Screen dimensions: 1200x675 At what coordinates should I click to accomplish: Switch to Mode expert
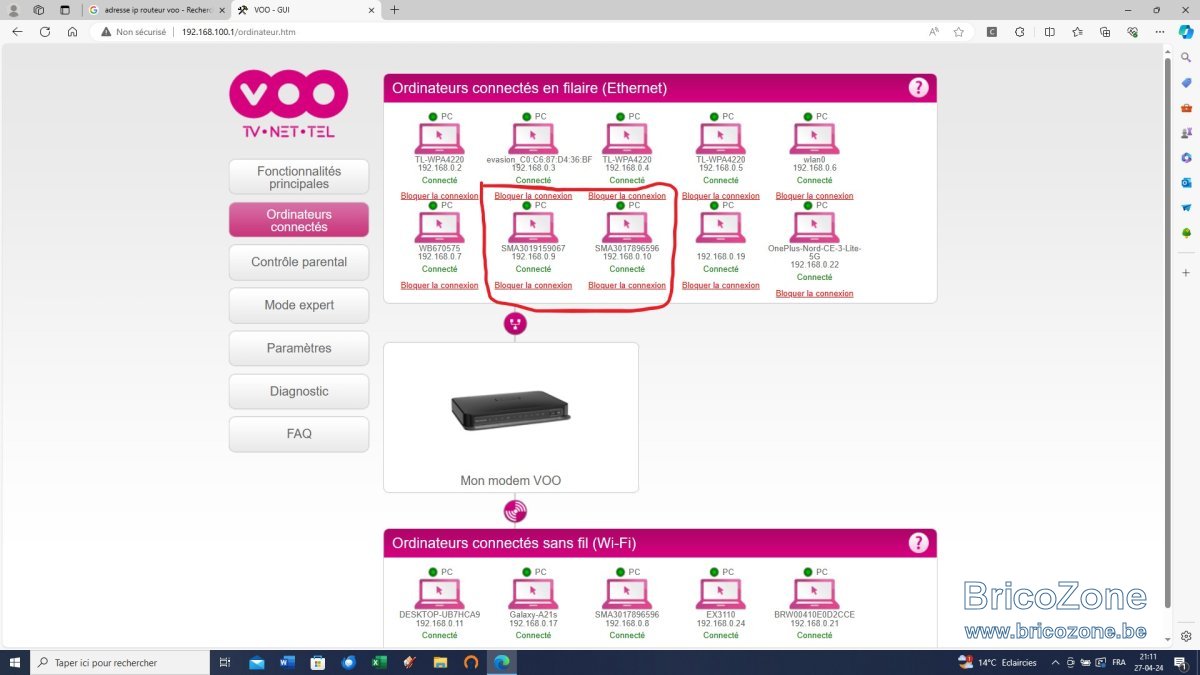[299, 305]
